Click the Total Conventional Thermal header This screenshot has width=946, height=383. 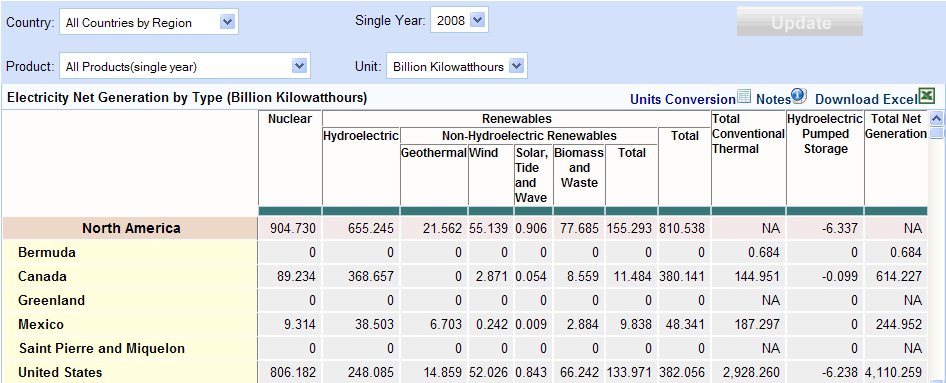748,134
